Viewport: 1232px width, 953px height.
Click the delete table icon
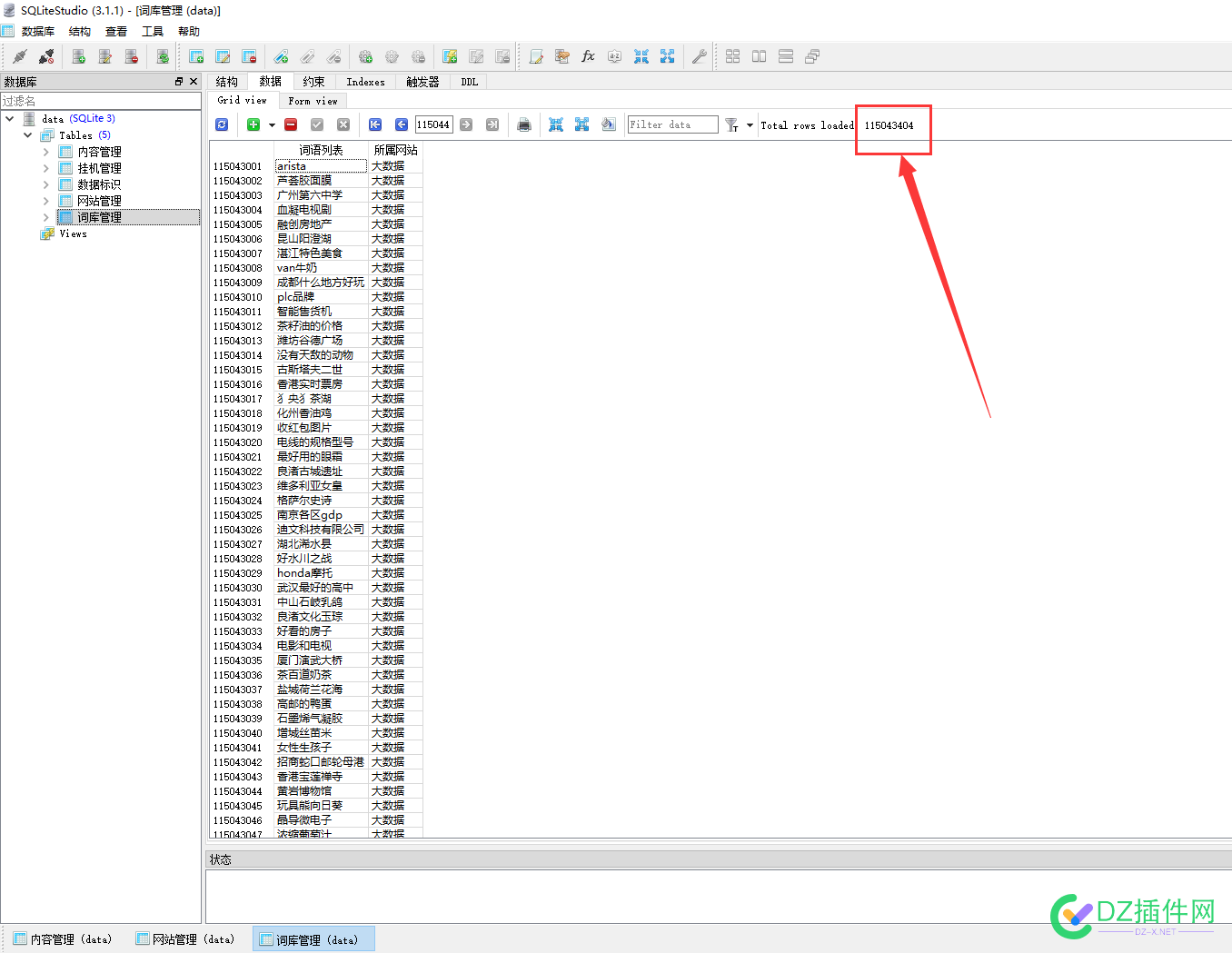point(249,56)
